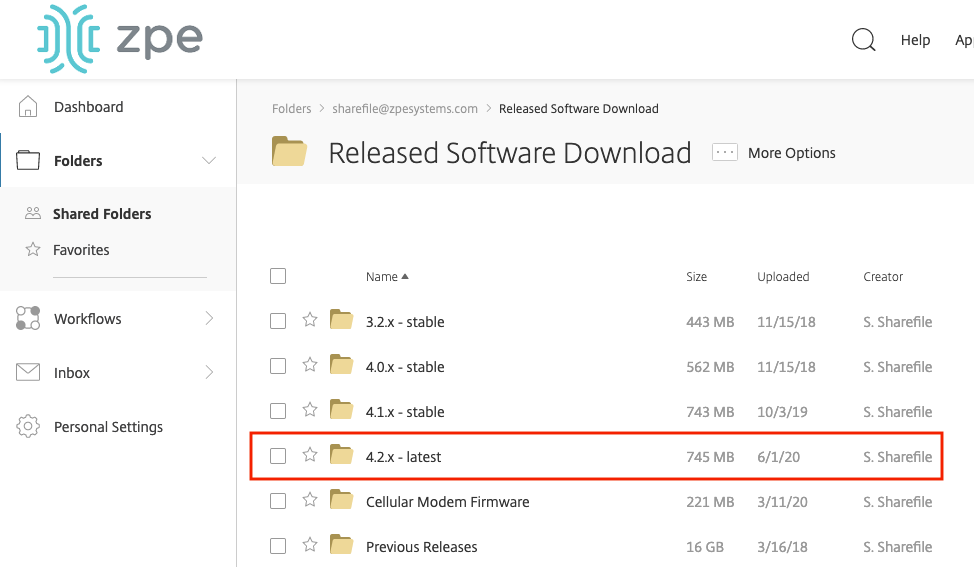Select Folders in the sidebar

tap(78, 161)
